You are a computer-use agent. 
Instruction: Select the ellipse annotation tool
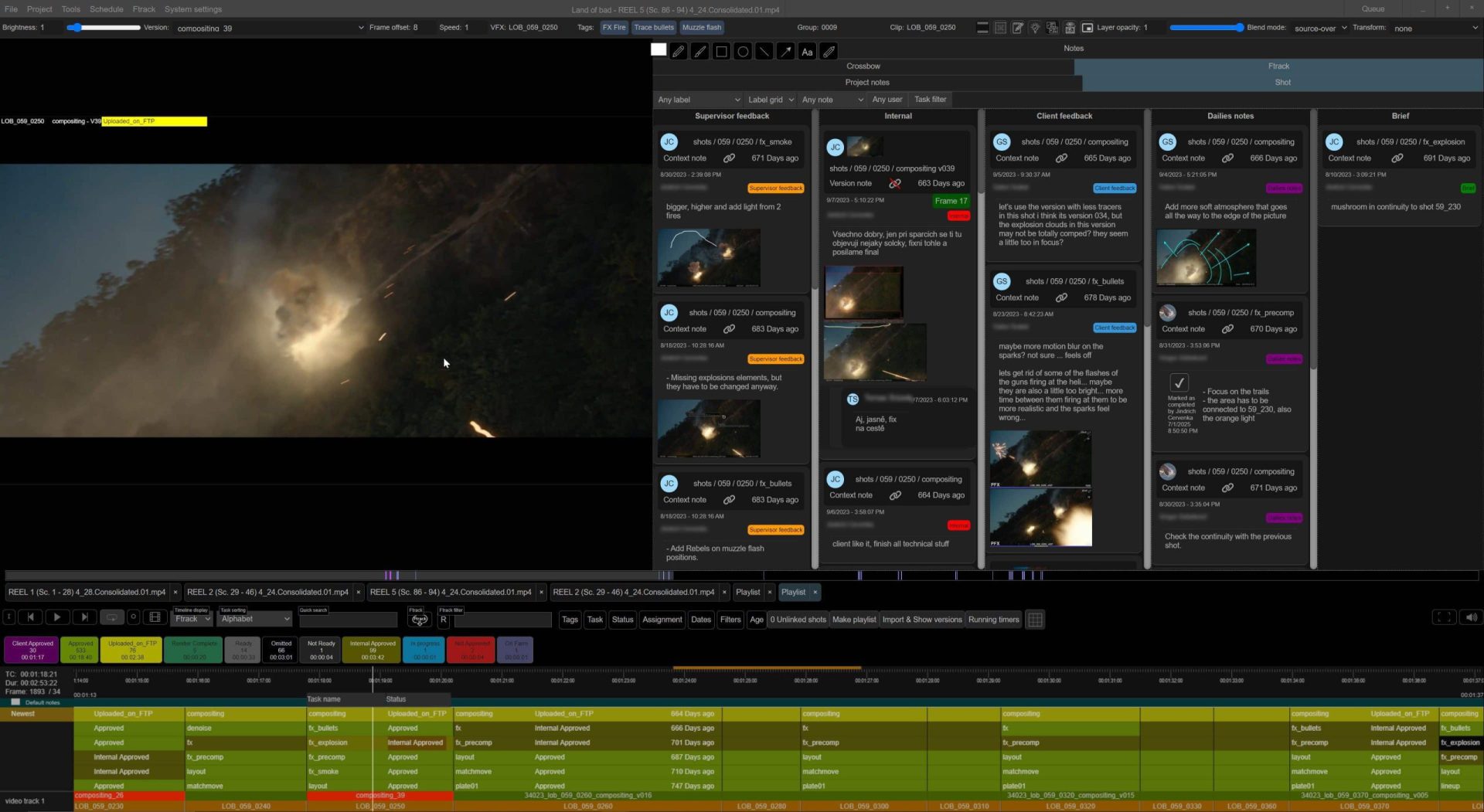tap(742, 51)
